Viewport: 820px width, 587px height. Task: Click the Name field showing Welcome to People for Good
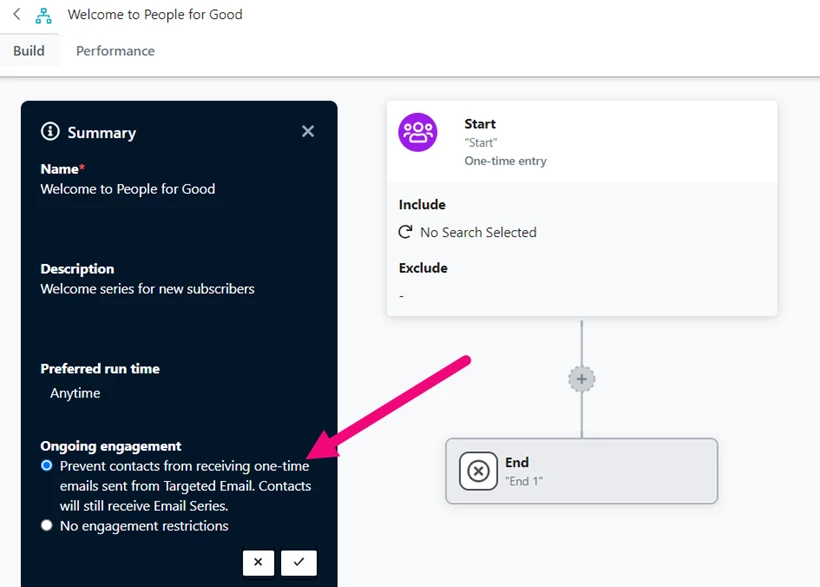tap(127, 188)
